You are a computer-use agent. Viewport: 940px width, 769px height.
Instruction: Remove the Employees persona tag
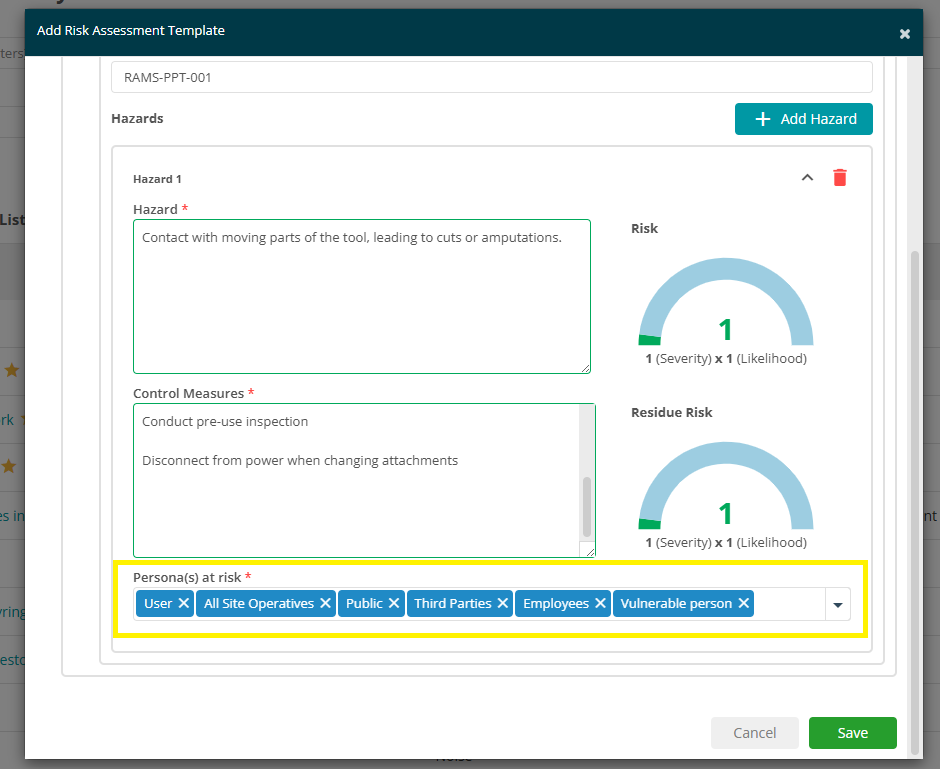click(600, 603)
